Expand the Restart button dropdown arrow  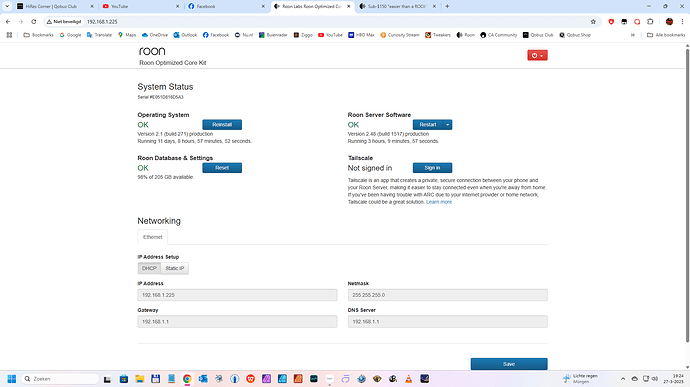pyautogui.click(x=448, y=125)
